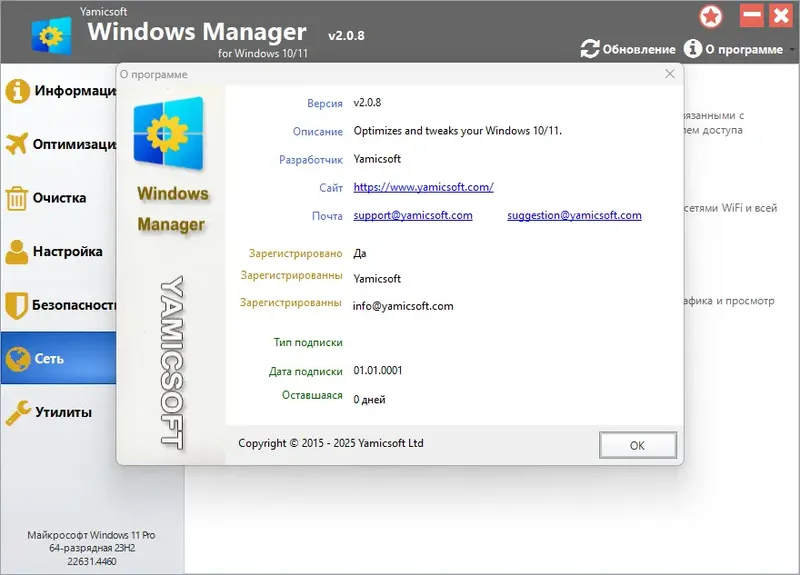Click the Оптимизация airplane icon
Screen dimensions: 800x575
pyautogui.click(x=17, y=144)
